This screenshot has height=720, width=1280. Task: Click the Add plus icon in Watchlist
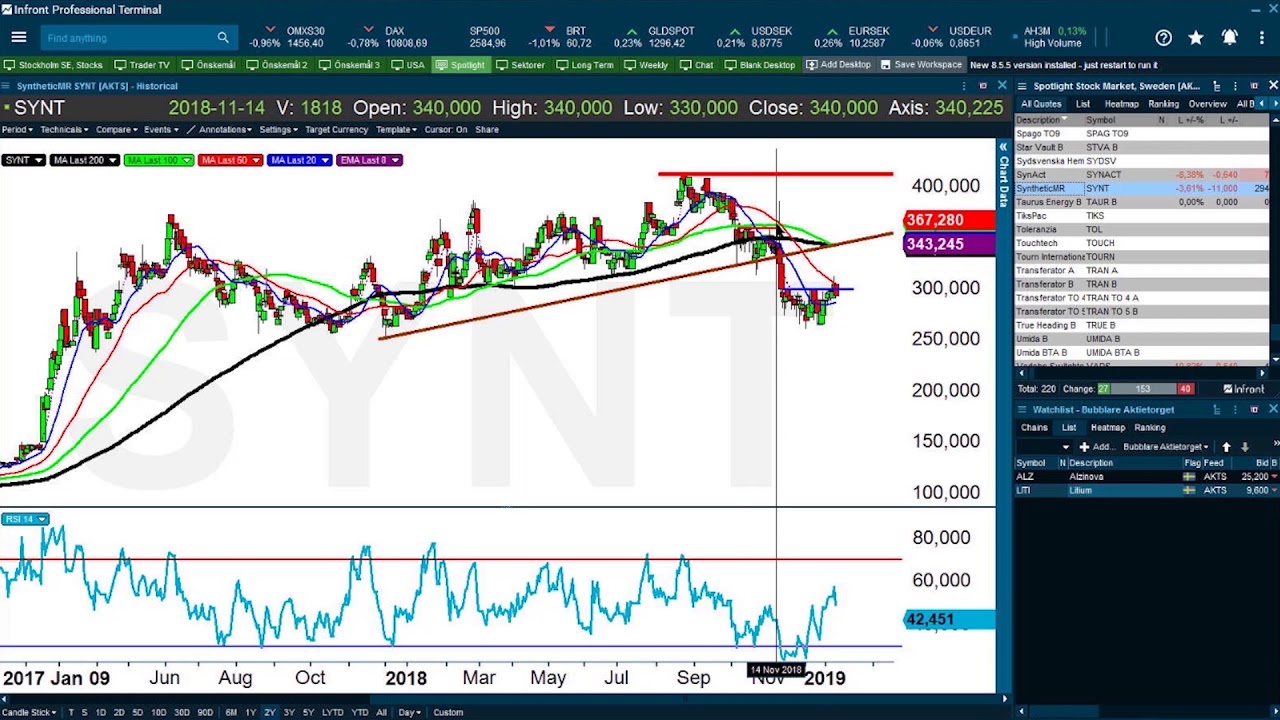pos(1084,447)
